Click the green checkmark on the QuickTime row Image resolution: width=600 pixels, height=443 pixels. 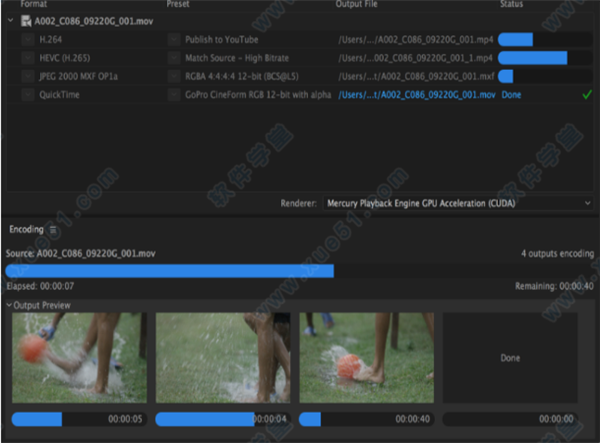coord(586,94)
